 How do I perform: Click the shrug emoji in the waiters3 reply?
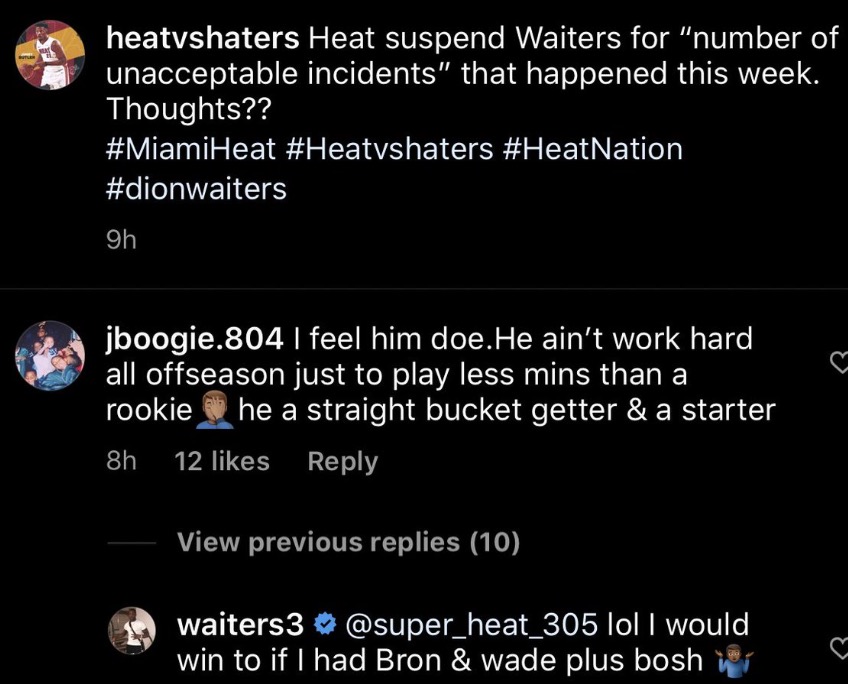(734, 661)
